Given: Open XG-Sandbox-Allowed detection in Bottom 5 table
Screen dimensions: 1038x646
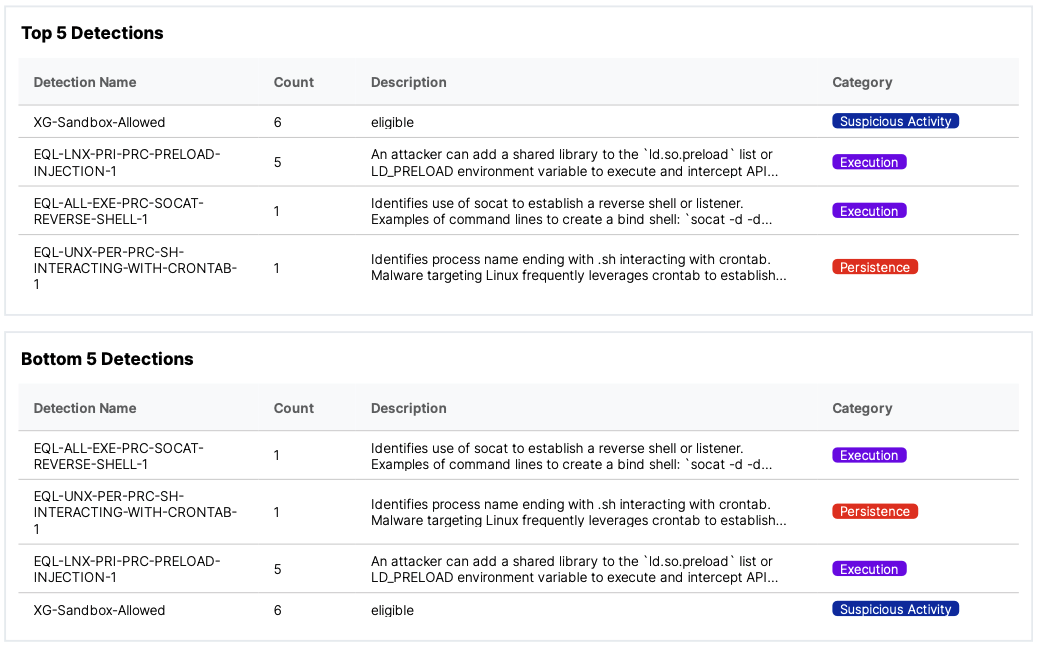Looking at the screenshot, I should pyautogui.click(x=99, y=610).
